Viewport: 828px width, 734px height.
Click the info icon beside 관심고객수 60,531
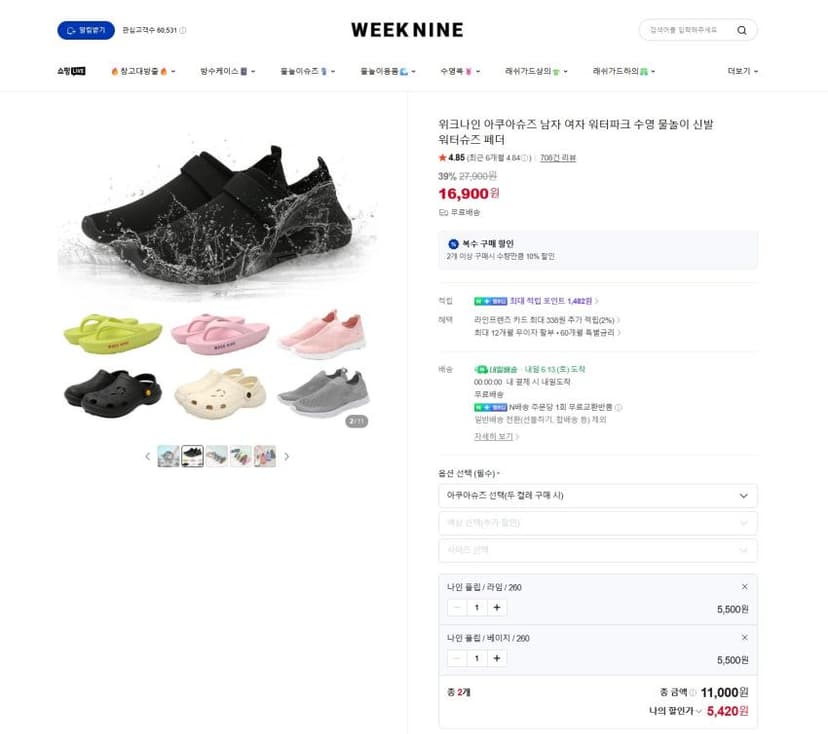pyautogui.click(x=183, y=30)
